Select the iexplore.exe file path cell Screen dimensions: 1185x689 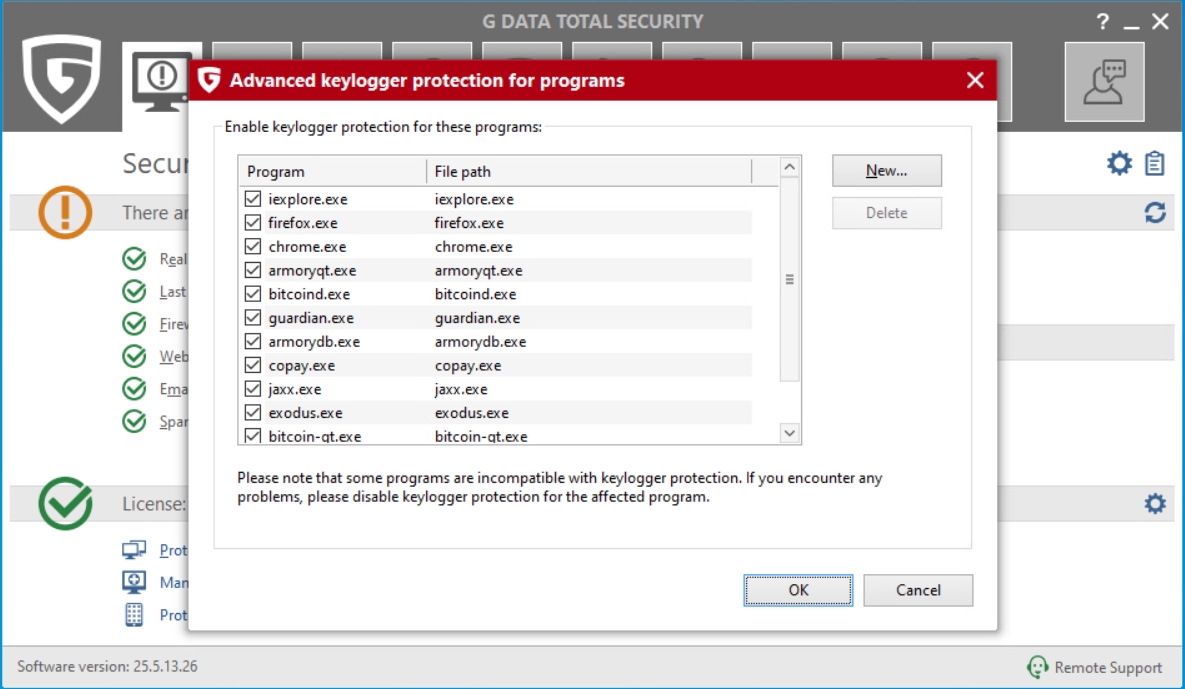coord(474,199)
